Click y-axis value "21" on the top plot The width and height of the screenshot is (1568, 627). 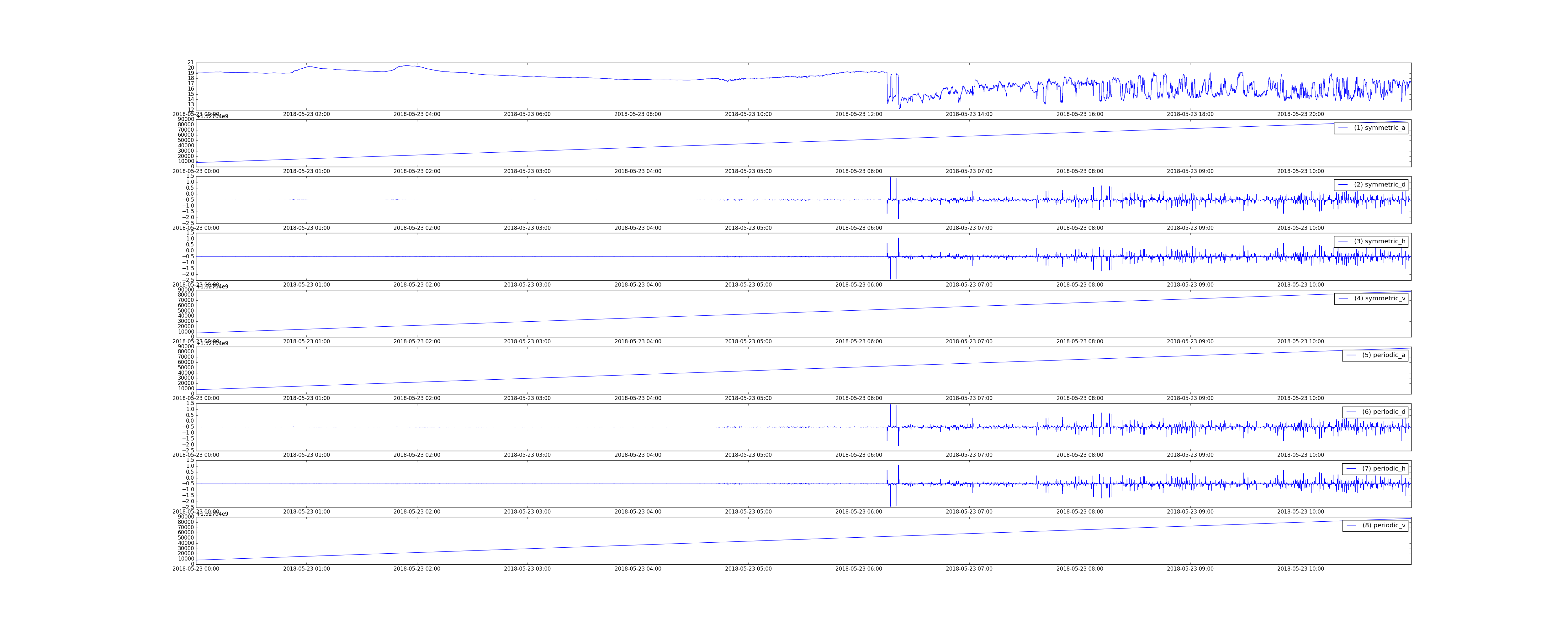click(191, 63)
